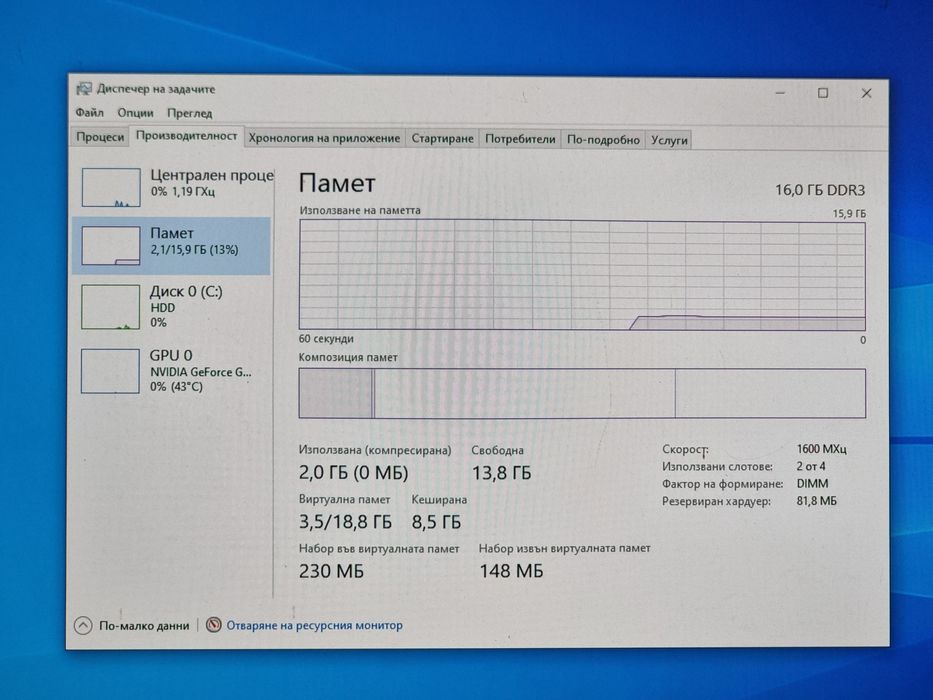
Task: Click the 2,1/15,9 ГБ (13%) sidebar text
Action: (x=194, y=250)
